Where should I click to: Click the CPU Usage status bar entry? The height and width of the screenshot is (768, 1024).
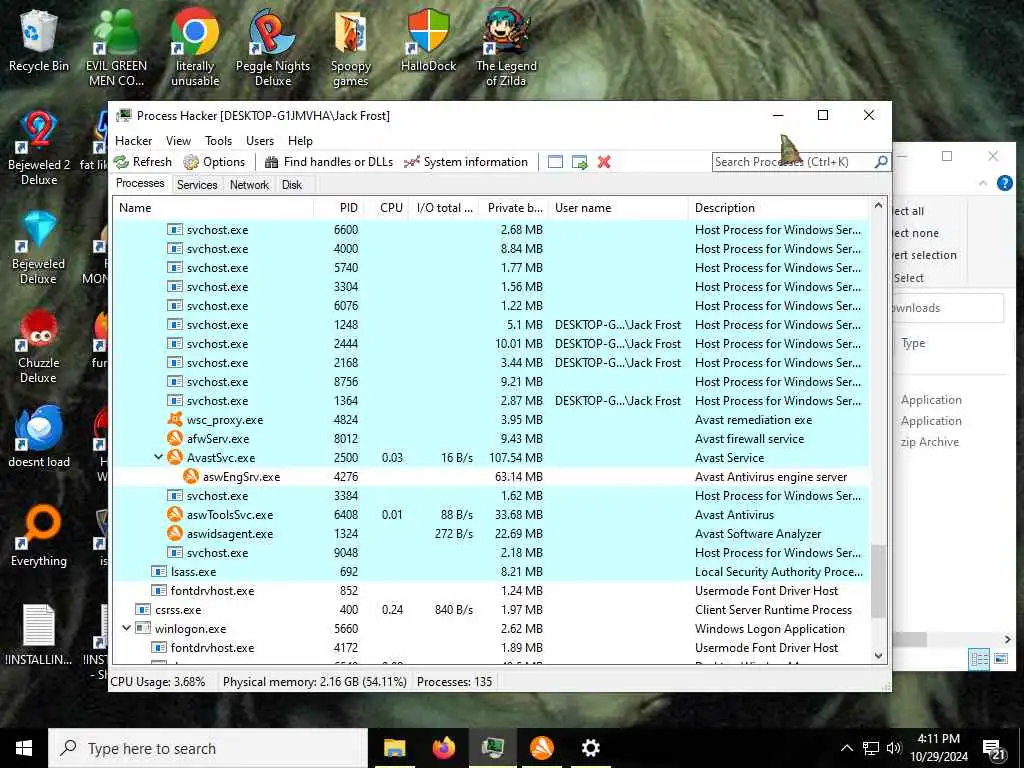pos(158,682)
